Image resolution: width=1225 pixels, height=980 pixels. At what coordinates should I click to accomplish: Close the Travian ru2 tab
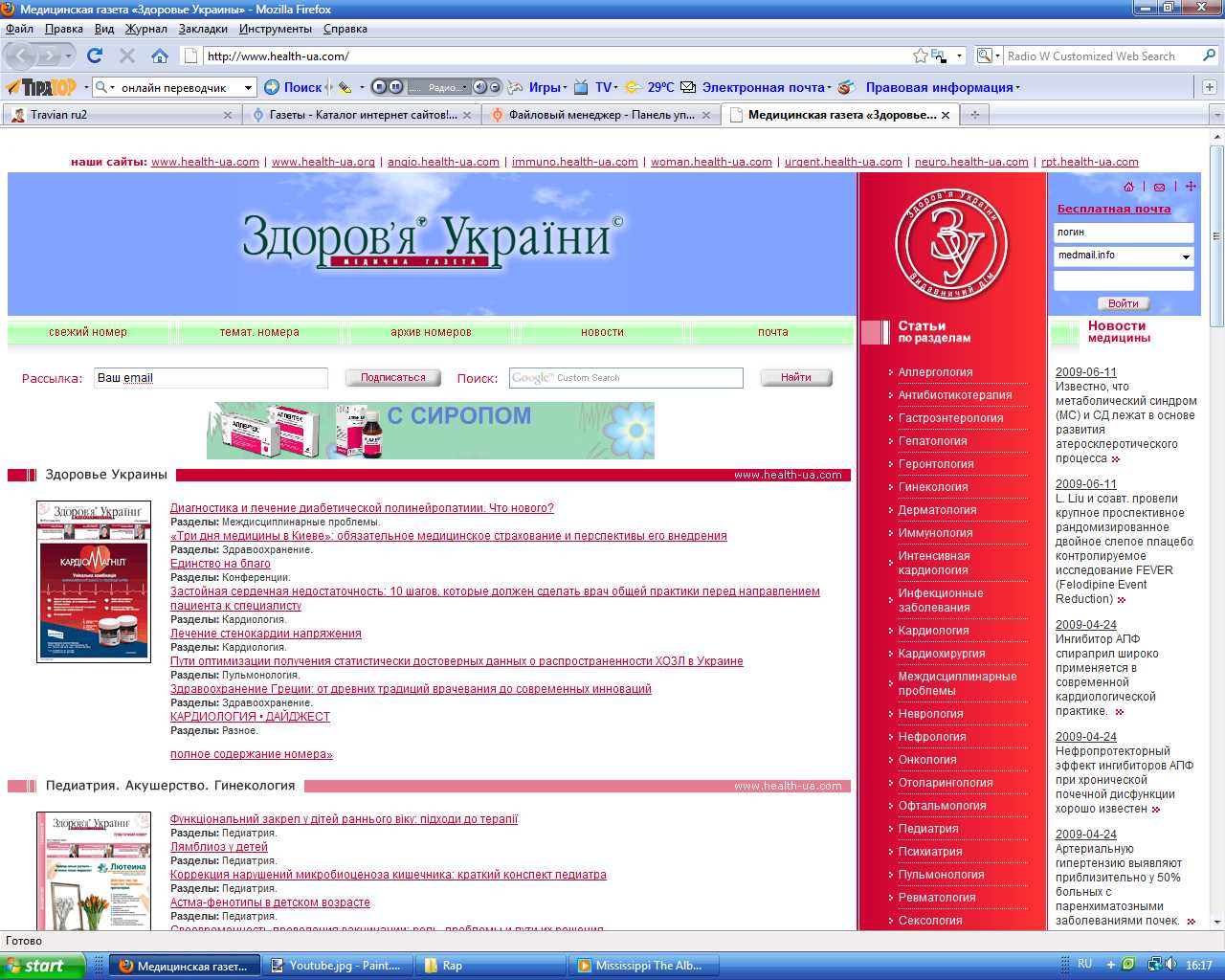pos(227,115)
